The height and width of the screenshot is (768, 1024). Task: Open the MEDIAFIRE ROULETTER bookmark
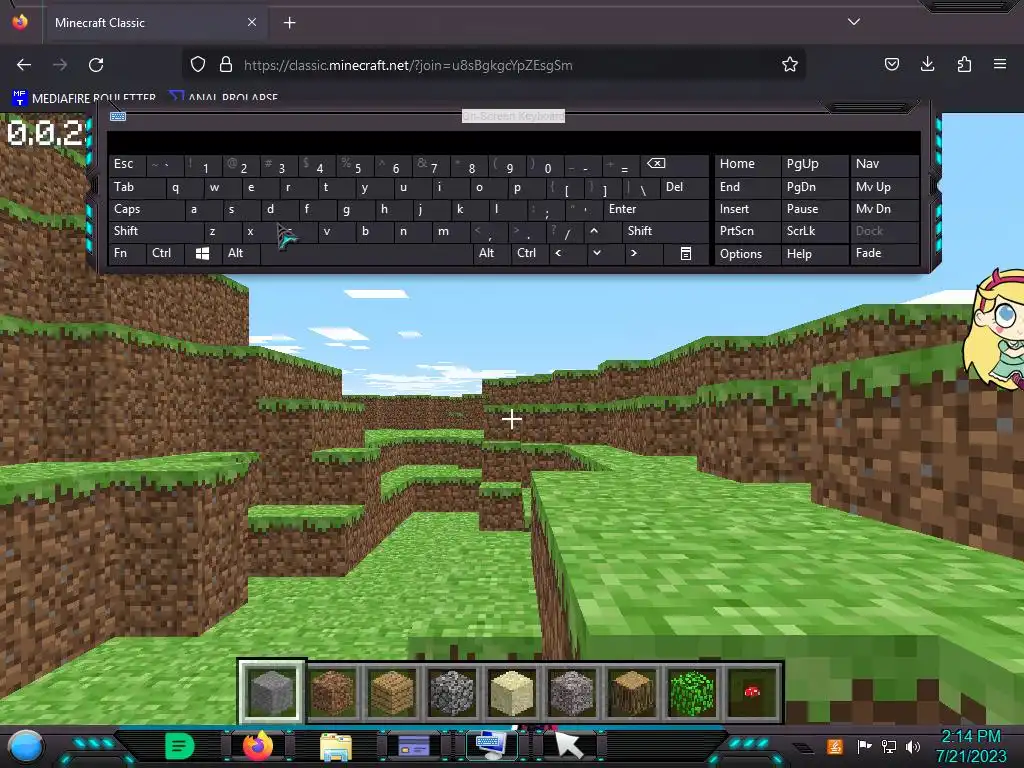(x=85, y=98)
